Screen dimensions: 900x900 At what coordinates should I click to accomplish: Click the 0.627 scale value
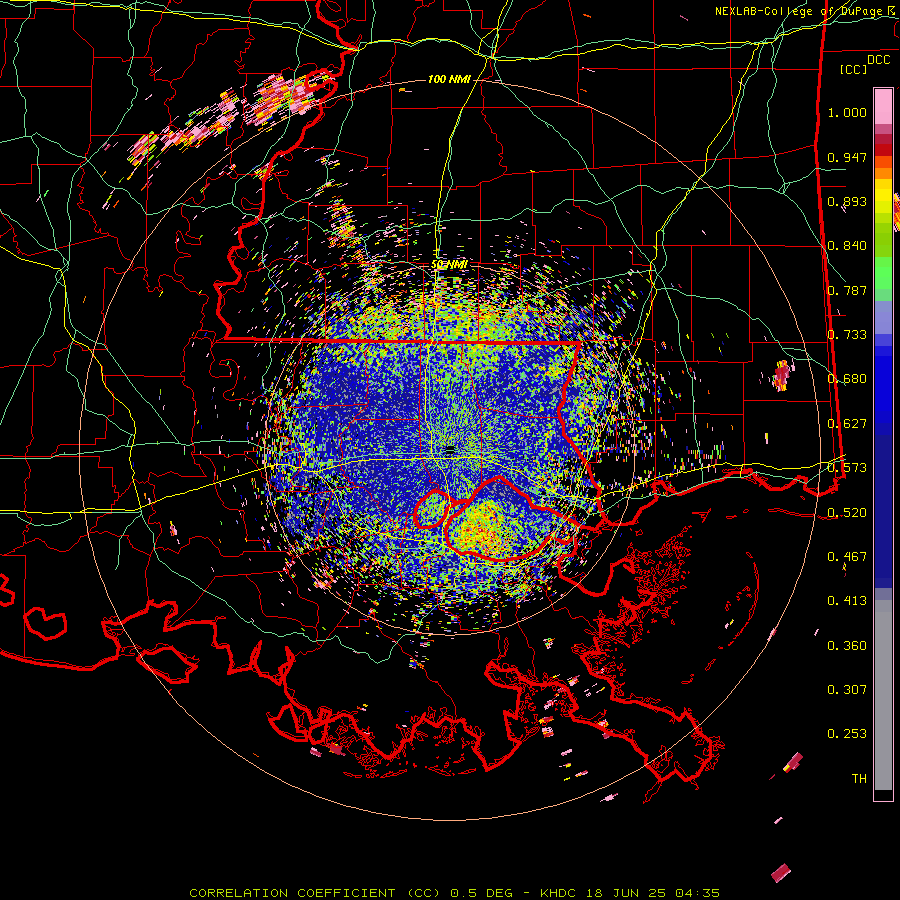click(847, 423)
